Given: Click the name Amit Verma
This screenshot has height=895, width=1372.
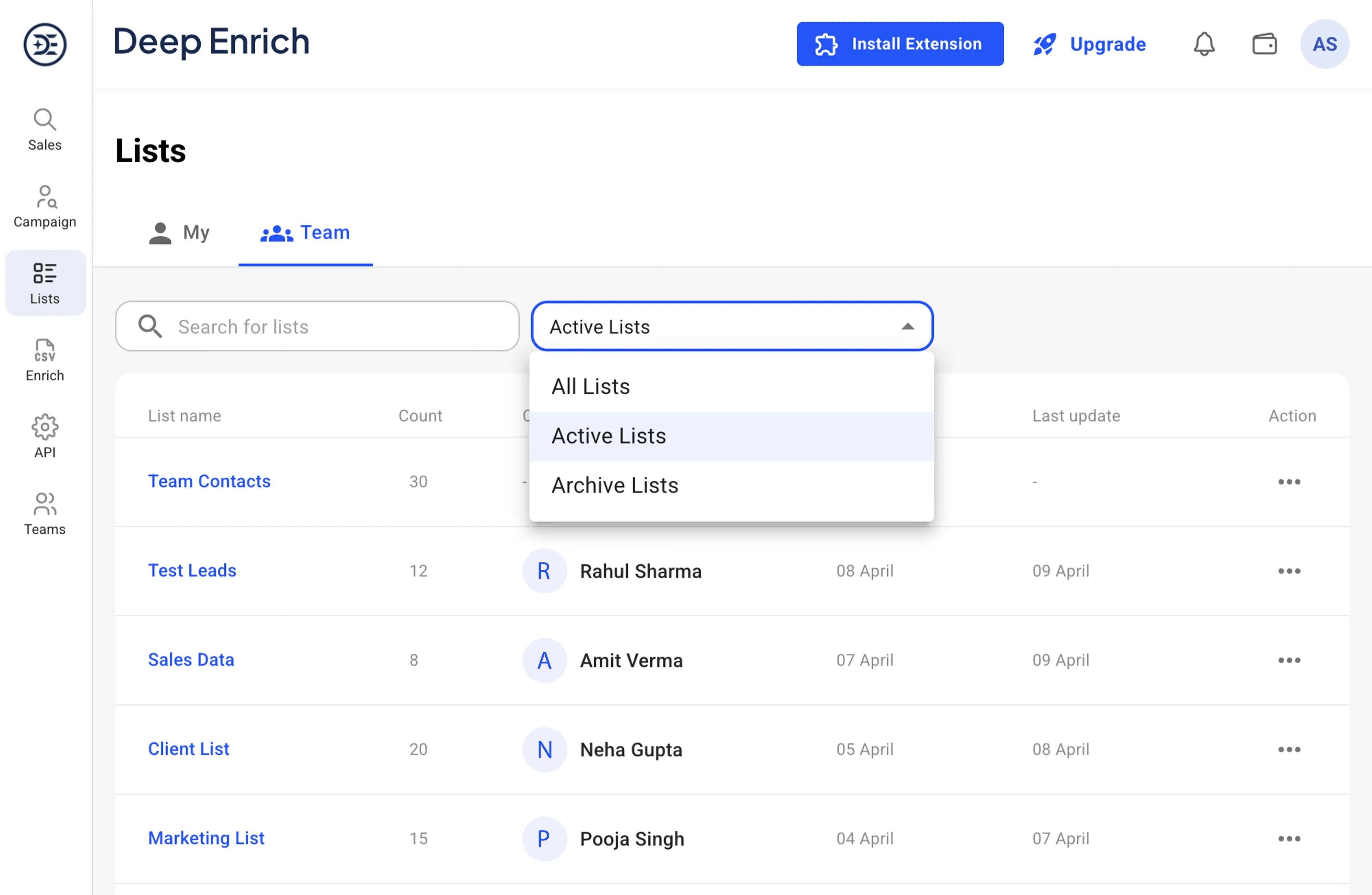Looking at the screenshot, I should [631, 660].
